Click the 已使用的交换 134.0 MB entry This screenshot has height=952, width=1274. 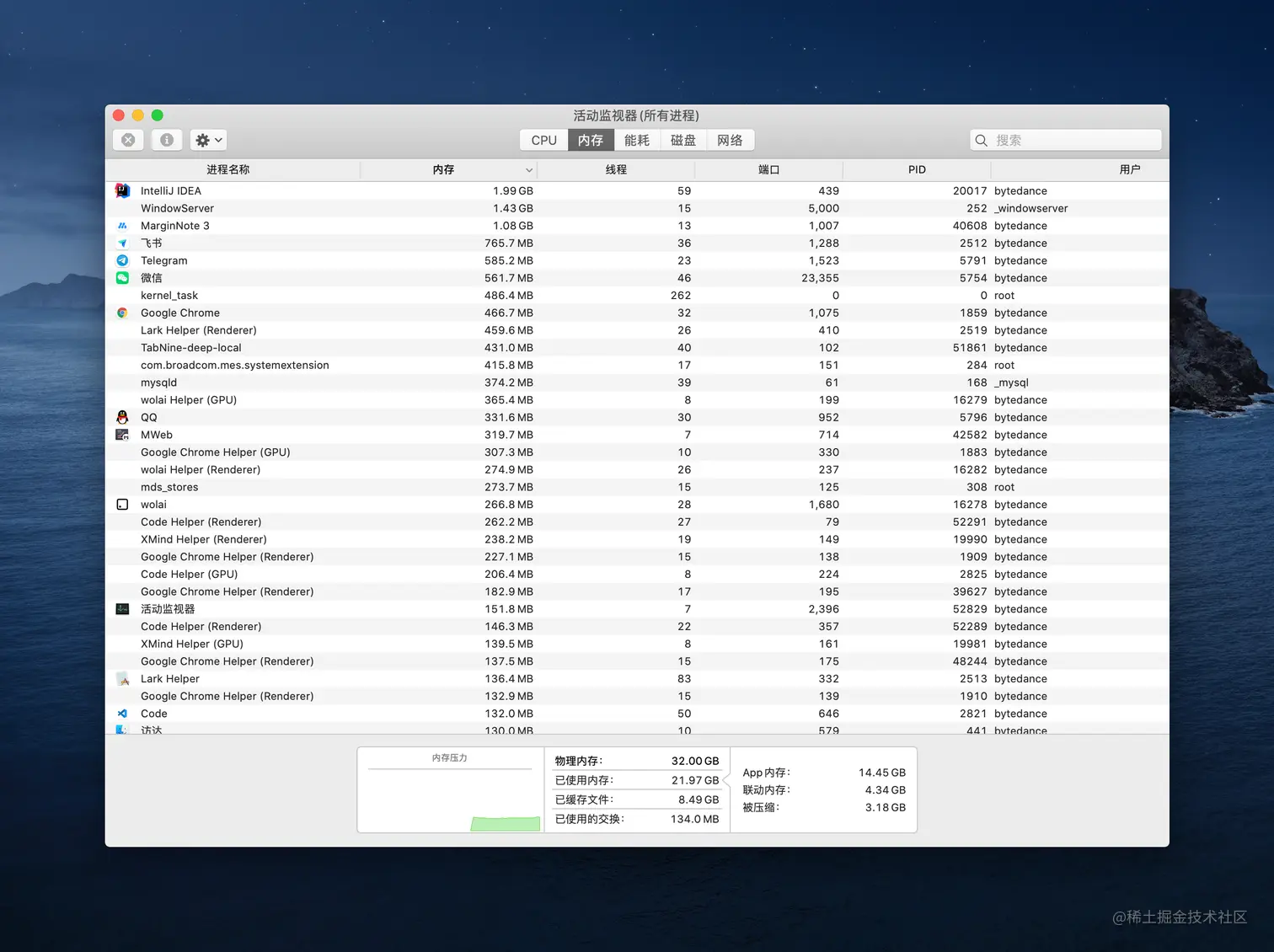pyautogui.click(x=637, y=819)
